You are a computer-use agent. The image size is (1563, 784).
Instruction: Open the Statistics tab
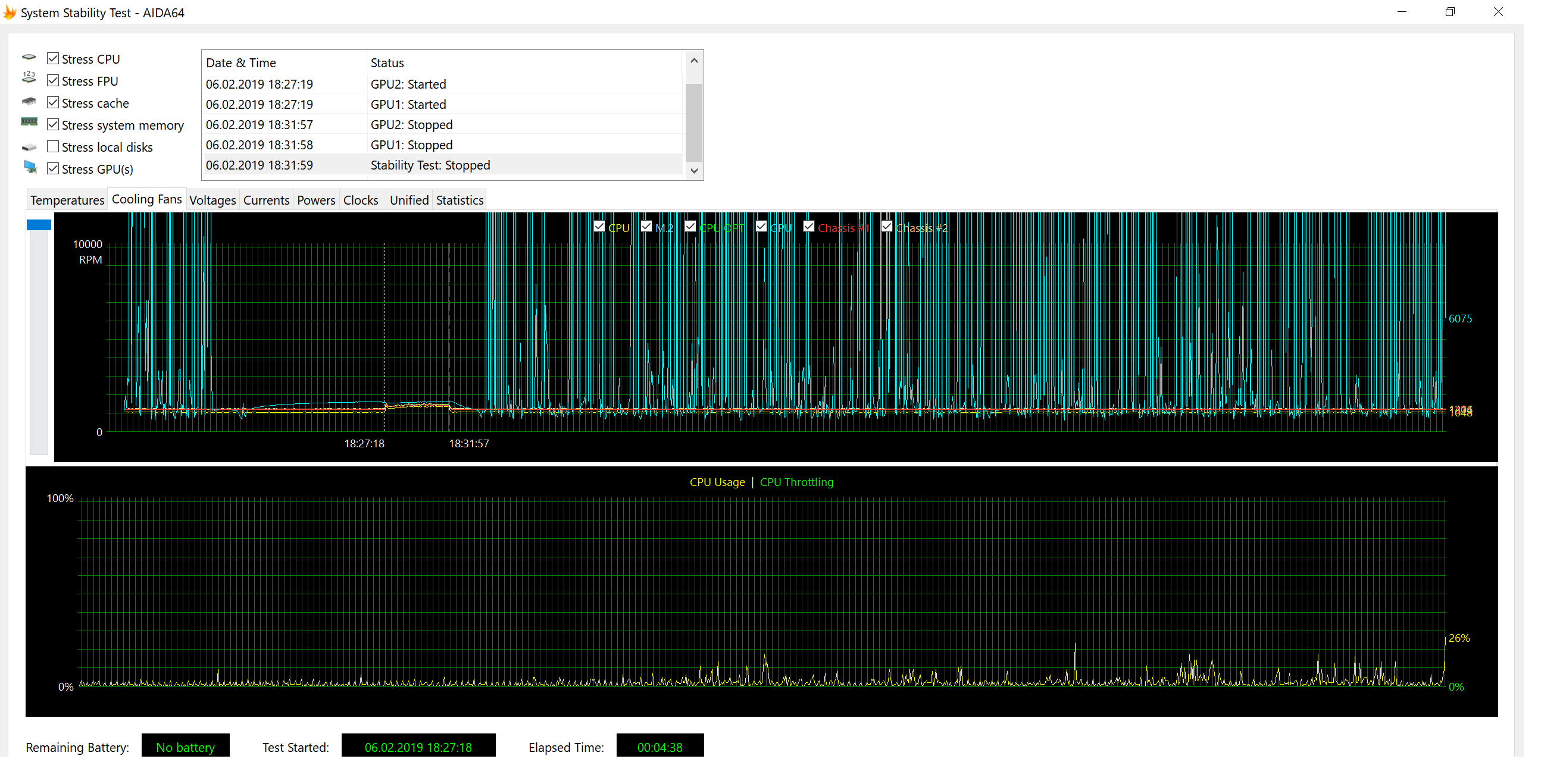pos(459,200)
